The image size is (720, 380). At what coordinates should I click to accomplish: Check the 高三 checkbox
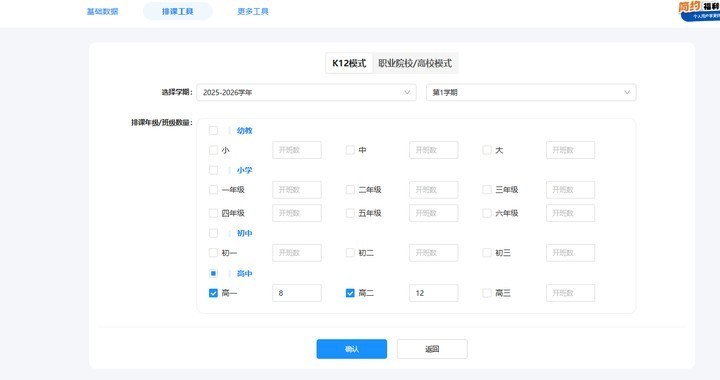(x=487, y=293)
